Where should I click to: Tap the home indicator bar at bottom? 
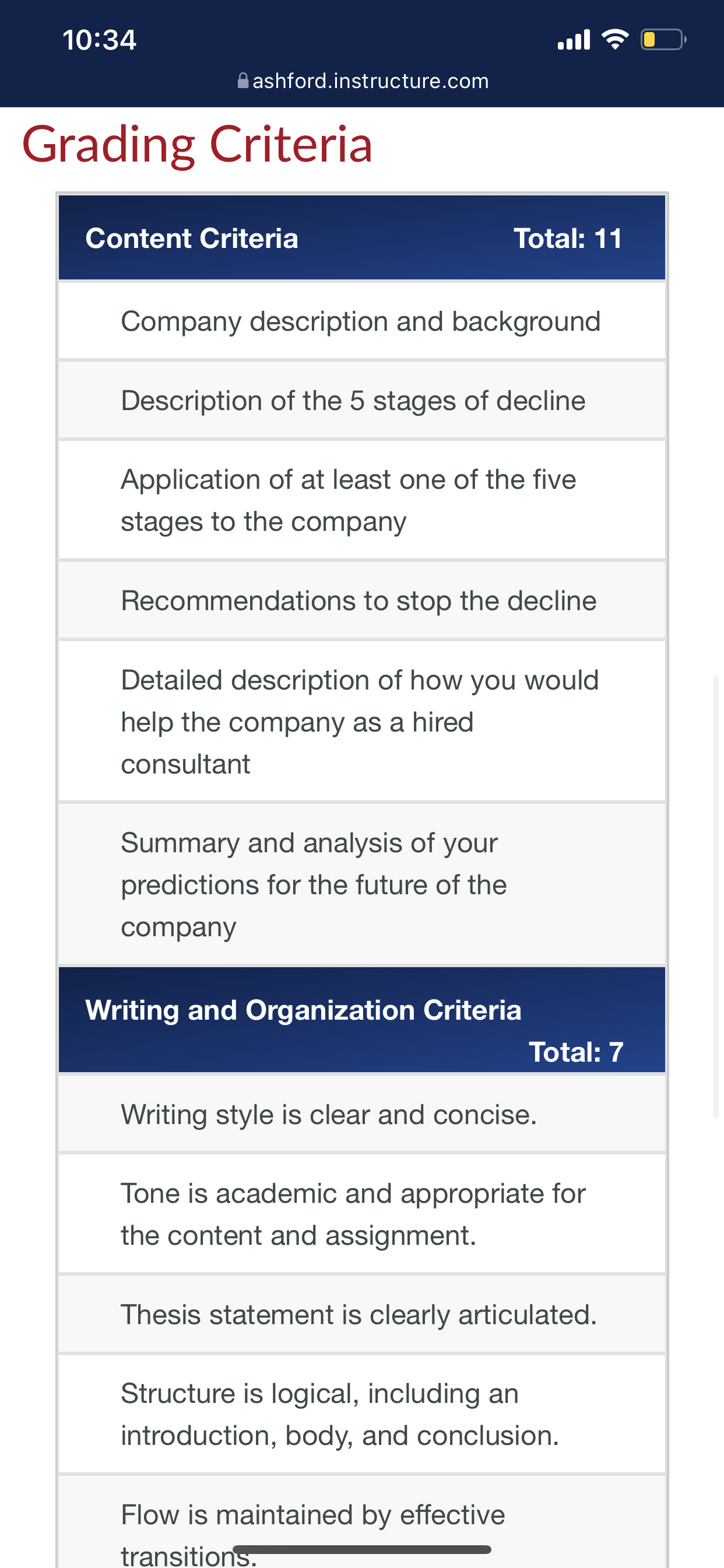pyautogui.click(x=362, y=1549)
